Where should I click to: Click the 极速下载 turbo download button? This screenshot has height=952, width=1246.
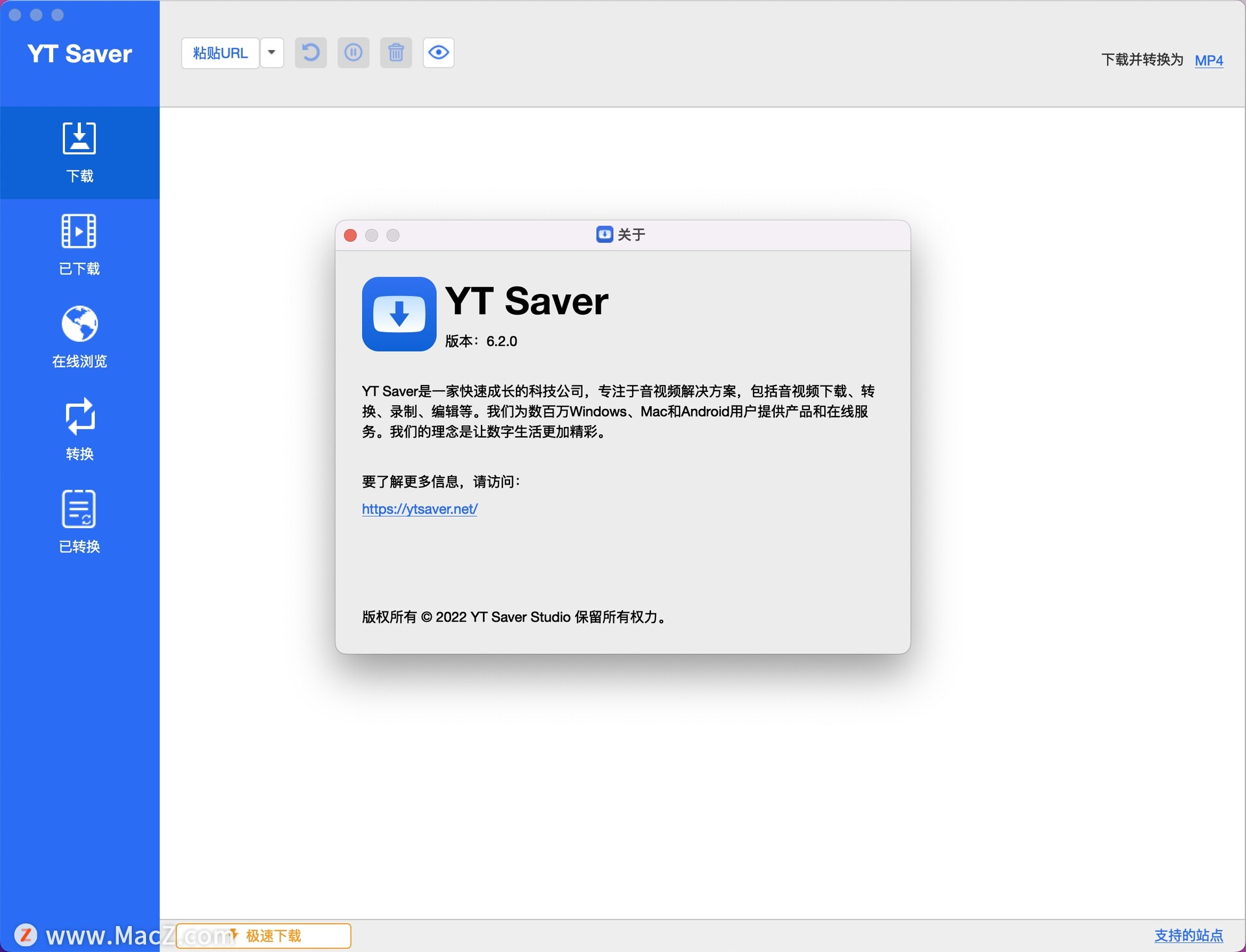pos(263,936)
